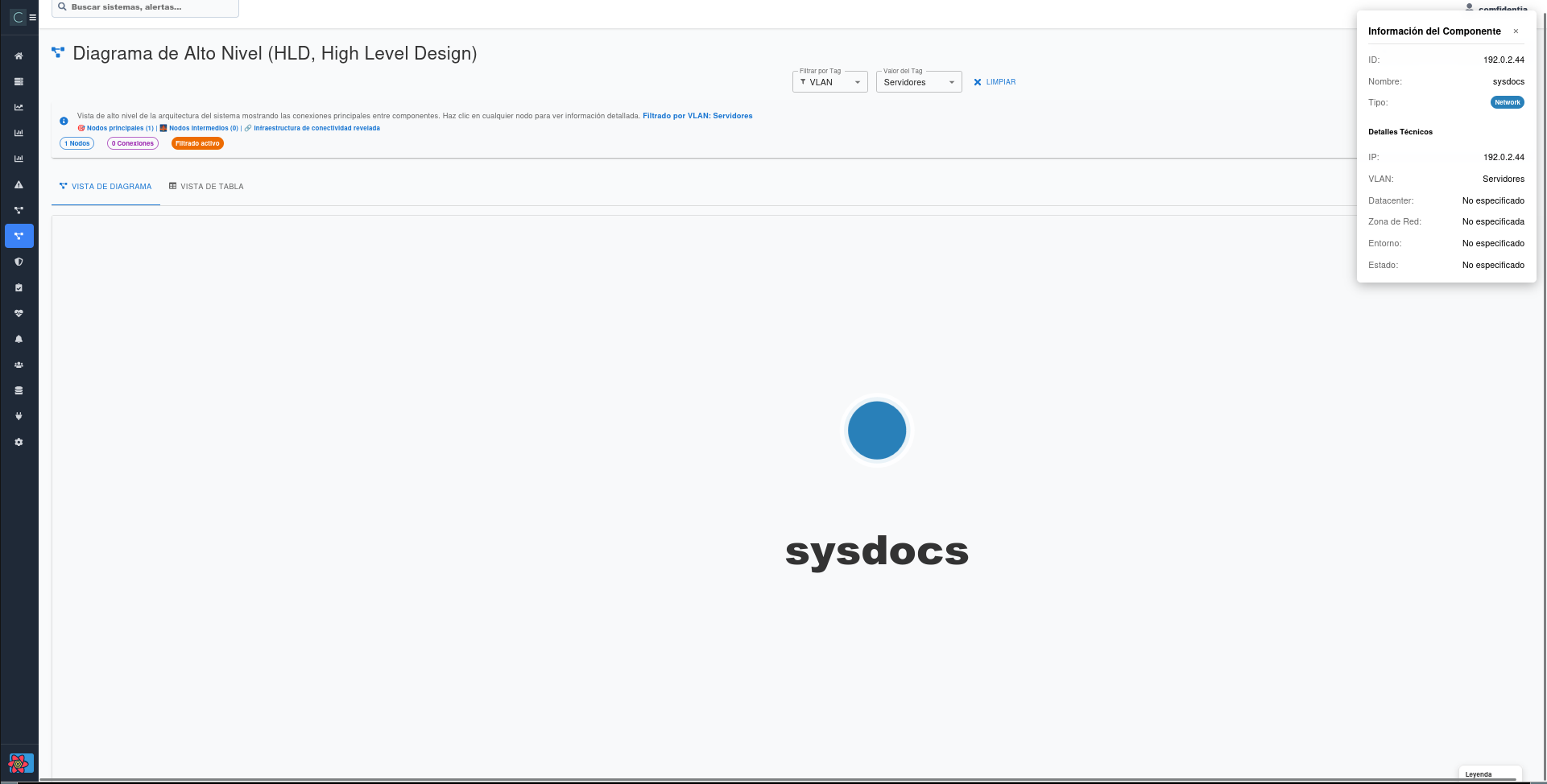Expand the Leyenda panel
The height and width of the screenshot is (784, 1547).
tap(1489, 774)
